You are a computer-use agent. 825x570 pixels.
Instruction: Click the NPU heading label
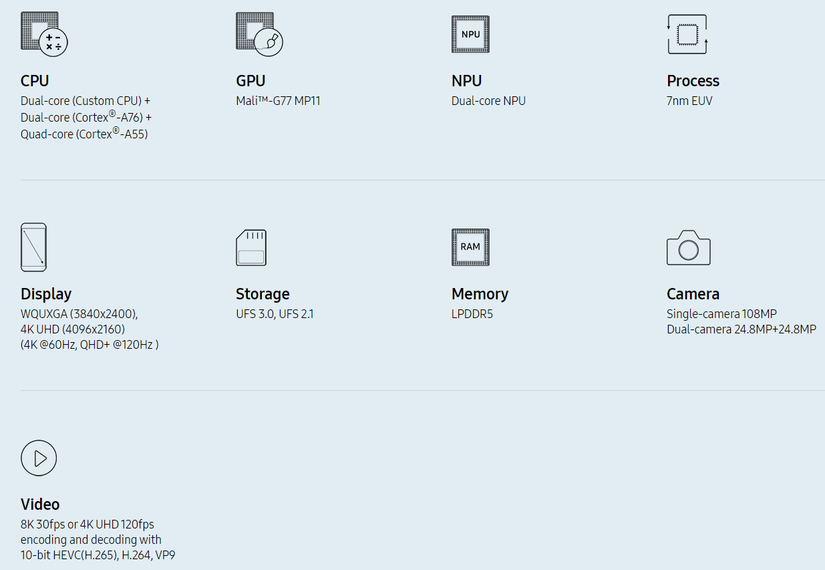click(466, 81)
